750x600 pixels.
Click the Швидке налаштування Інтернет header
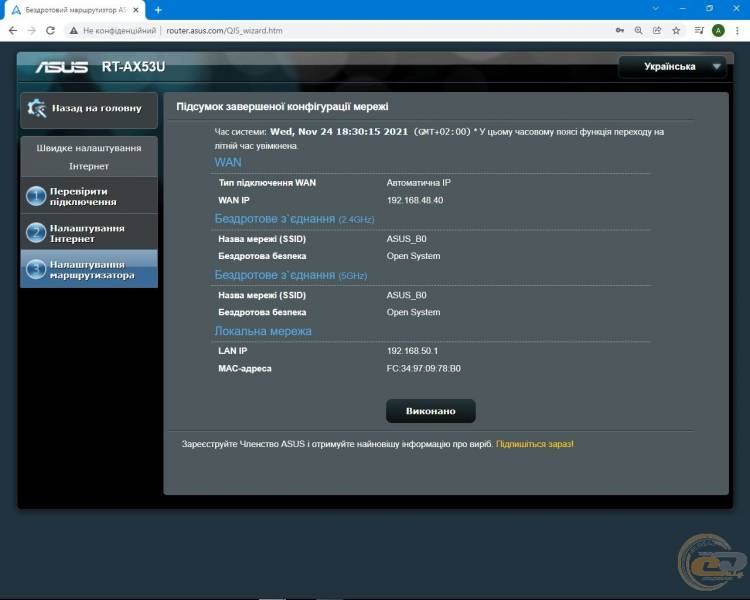[89, 157]
